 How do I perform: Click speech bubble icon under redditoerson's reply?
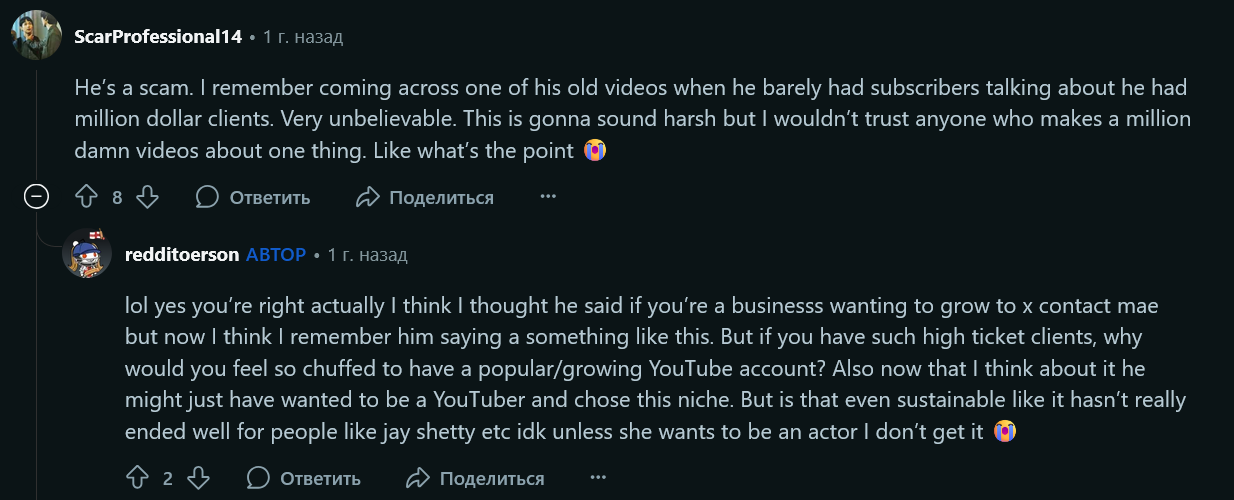point(258,478)
